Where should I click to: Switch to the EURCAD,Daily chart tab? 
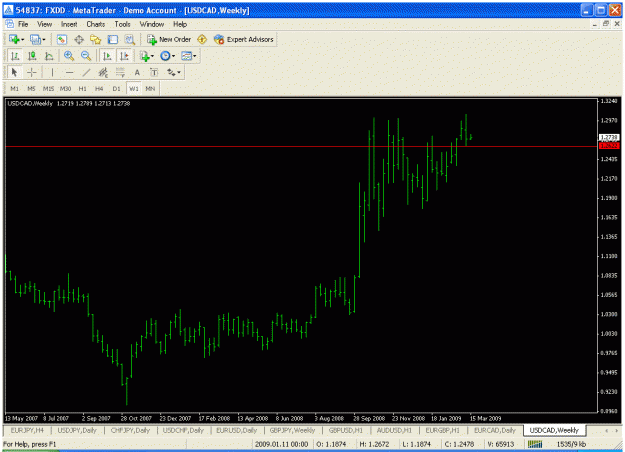[x=494, y=430]
